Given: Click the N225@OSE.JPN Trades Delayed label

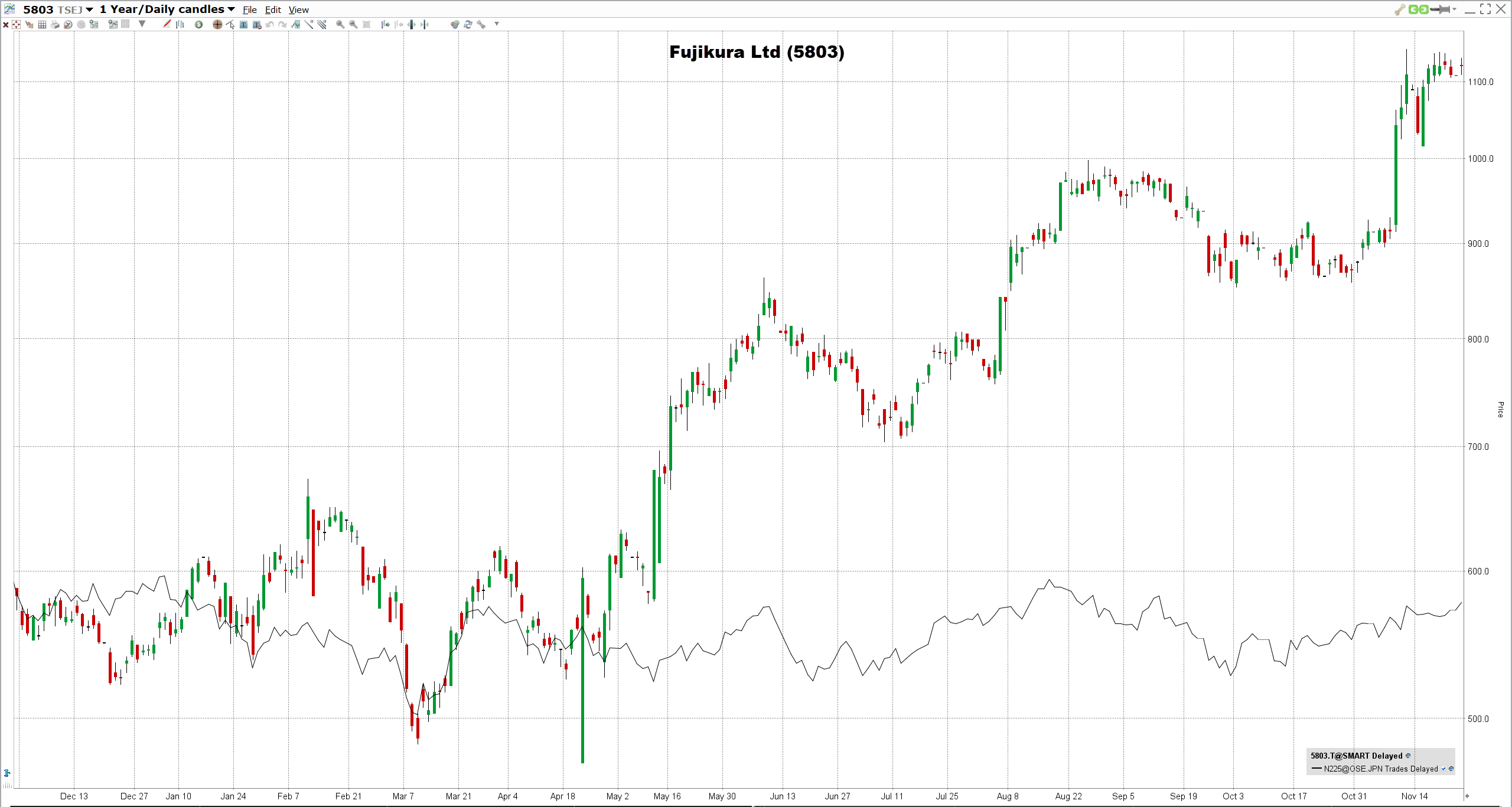Looking at the screenshot, I should [x=1381, y=769].
